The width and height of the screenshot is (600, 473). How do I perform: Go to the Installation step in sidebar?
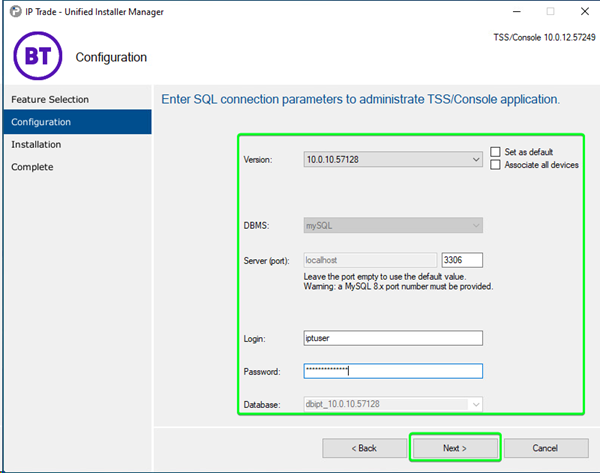[x=77, y=145]
